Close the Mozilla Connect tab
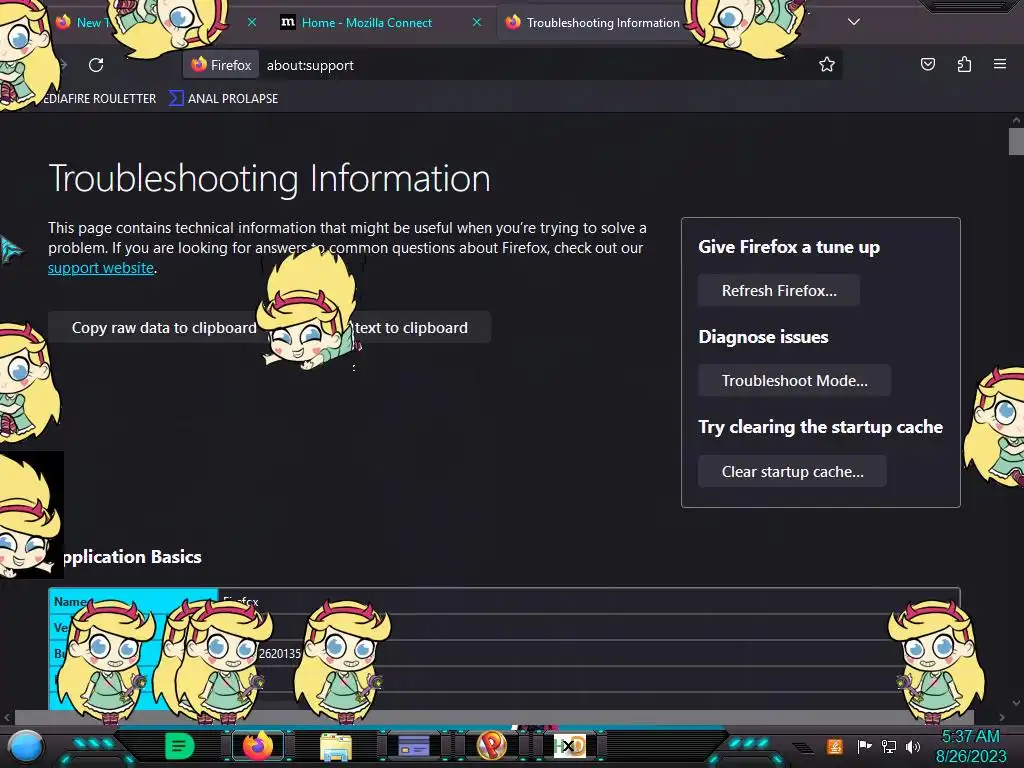This screenshot has width=1024, height=768. (477, 22)
